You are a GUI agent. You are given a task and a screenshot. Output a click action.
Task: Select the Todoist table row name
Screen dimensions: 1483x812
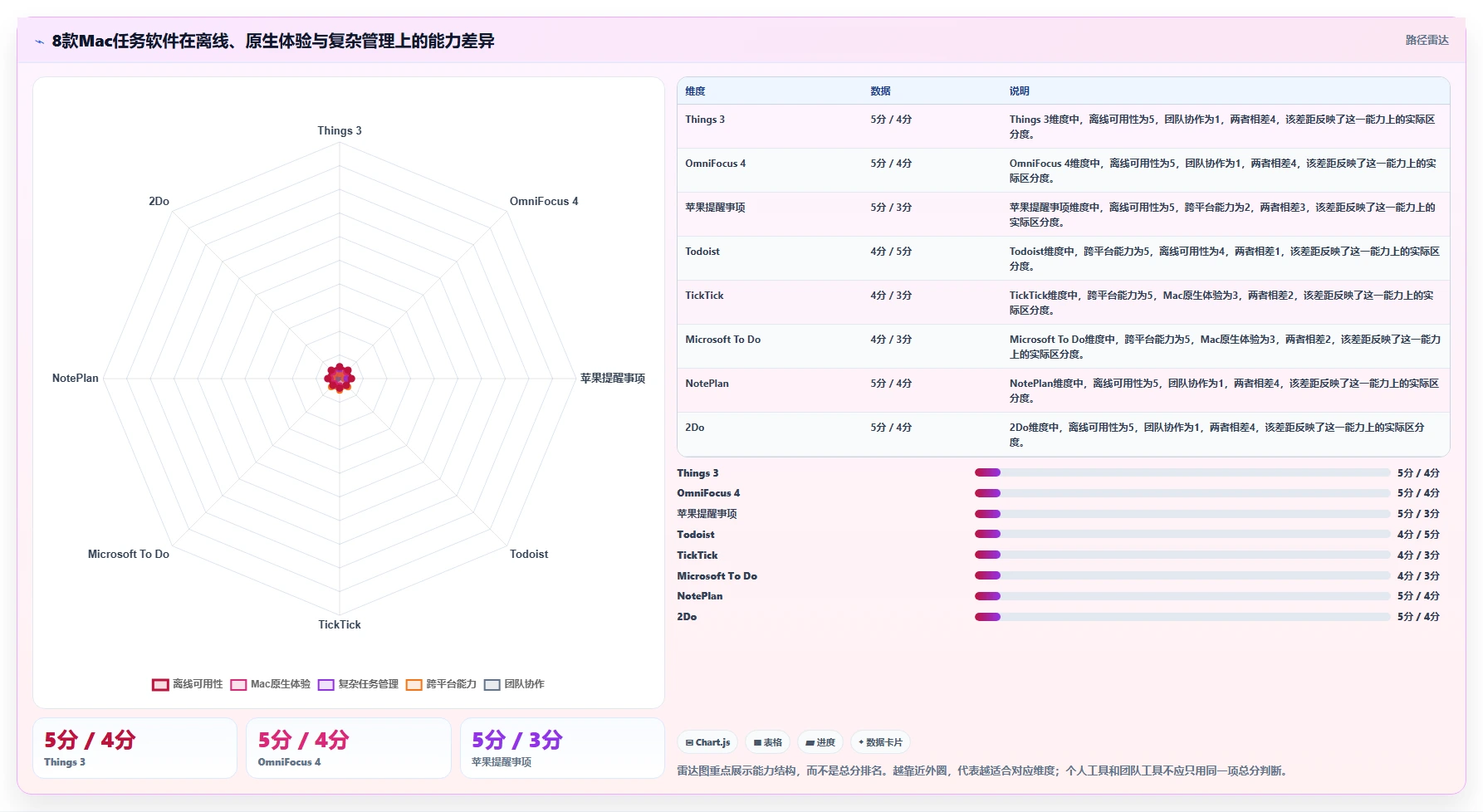click(x=702, y=252)
